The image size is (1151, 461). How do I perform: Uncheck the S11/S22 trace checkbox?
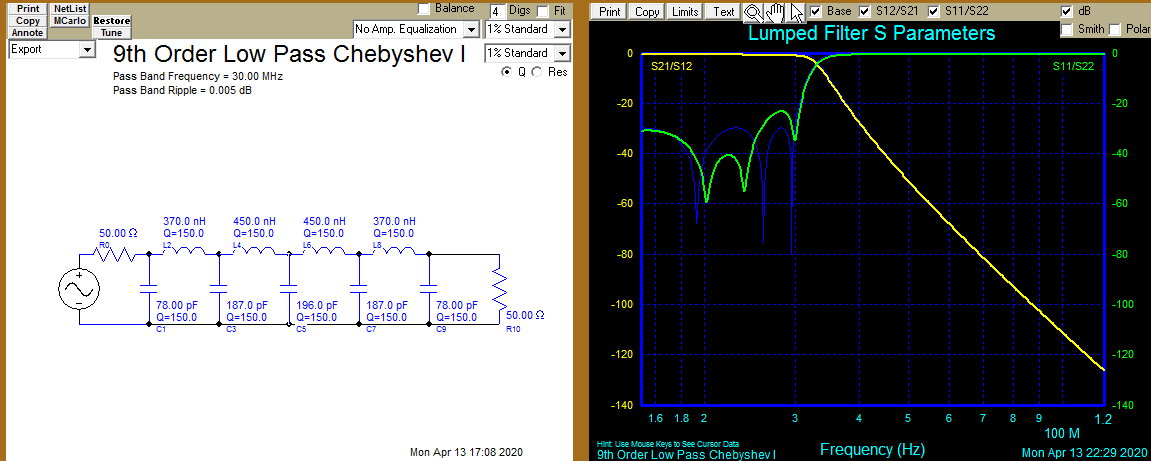tap(935, 11)
